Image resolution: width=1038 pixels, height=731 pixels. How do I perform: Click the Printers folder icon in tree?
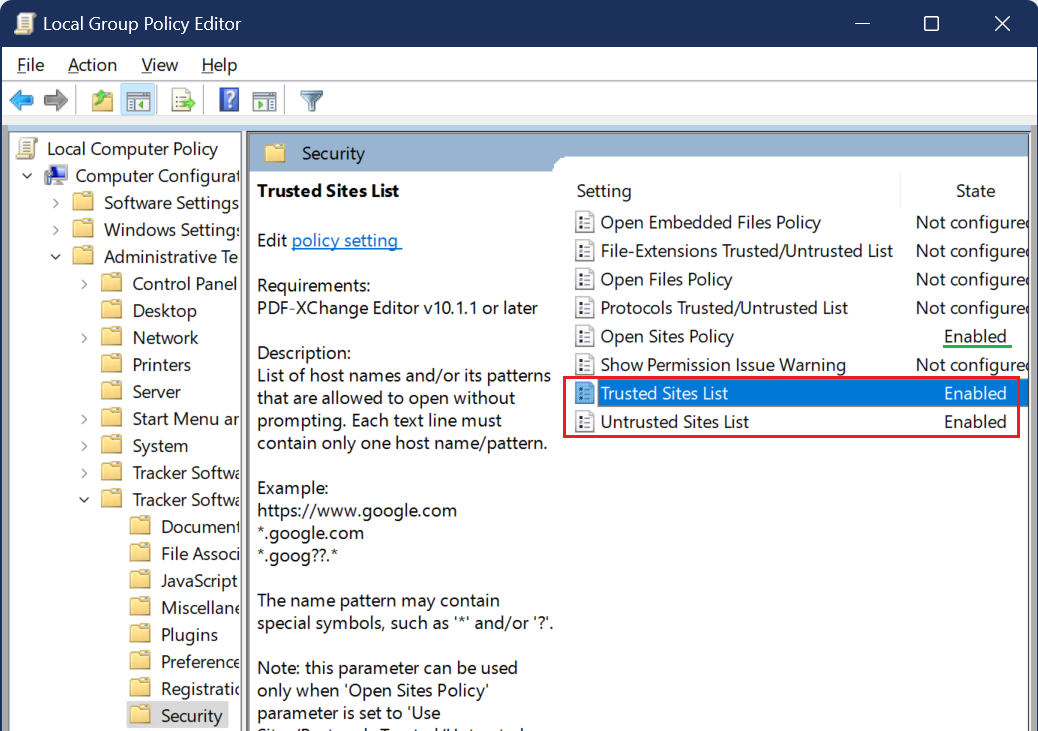click(x=111, y=364)
